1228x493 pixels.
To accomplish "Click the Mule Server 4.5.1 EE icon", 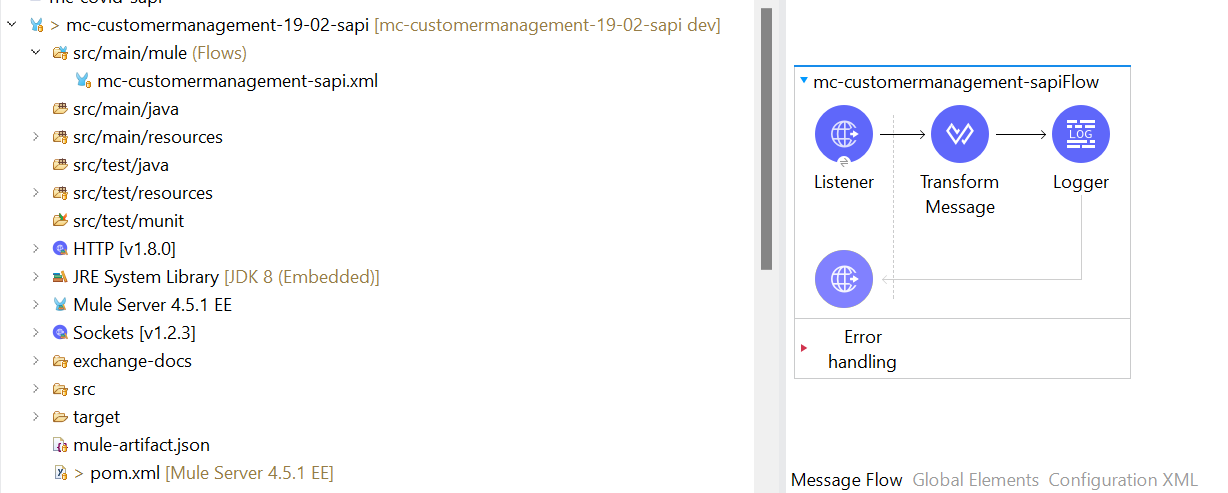I will [x=60, y=305].
